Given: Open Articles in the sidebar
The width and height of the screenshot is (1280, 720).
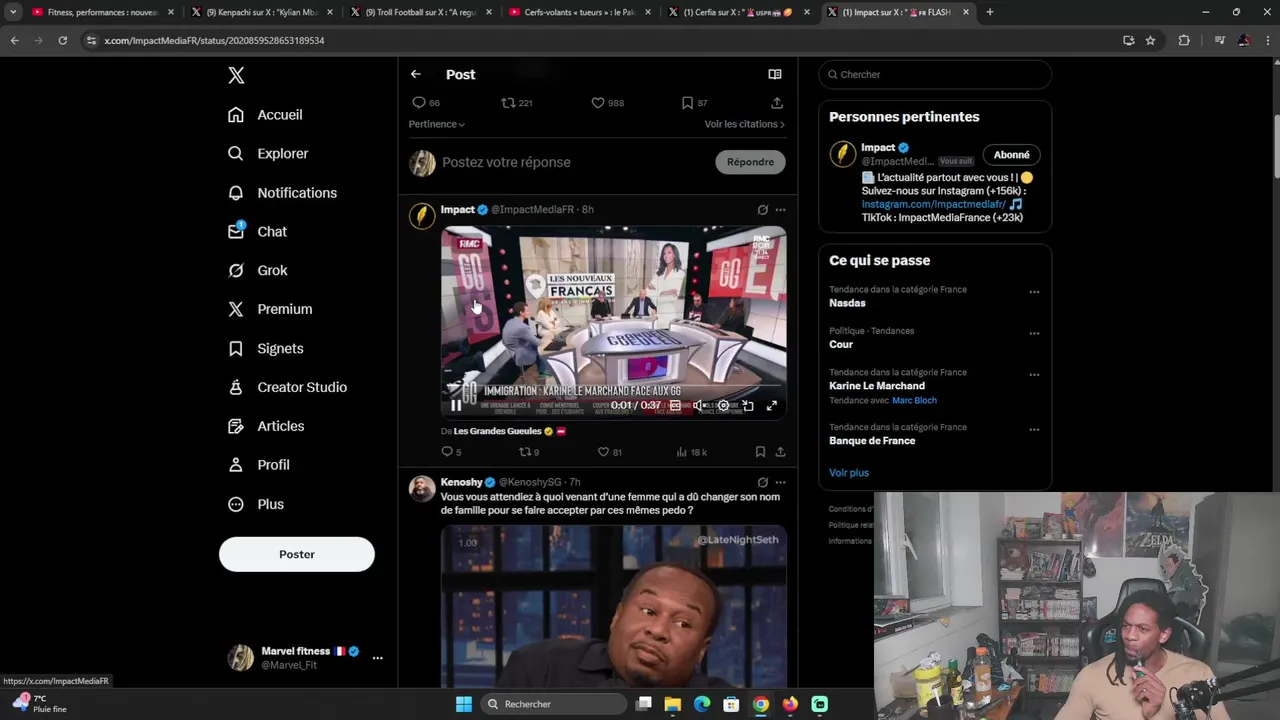Looking at the screenshot, I should [266, 426].
